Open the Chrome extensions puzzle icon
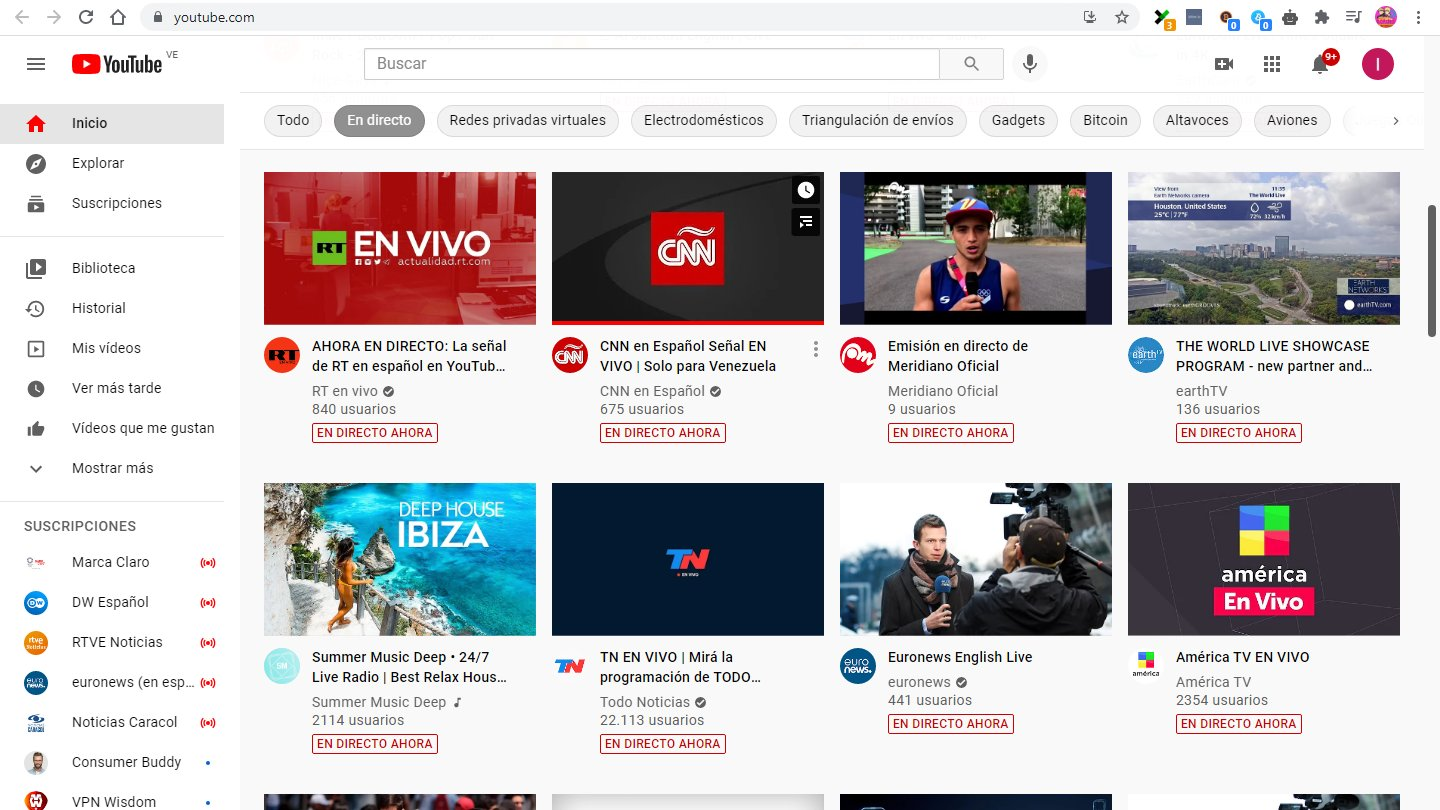Viewport: 1440px width, 810px height. point(1322,17)
